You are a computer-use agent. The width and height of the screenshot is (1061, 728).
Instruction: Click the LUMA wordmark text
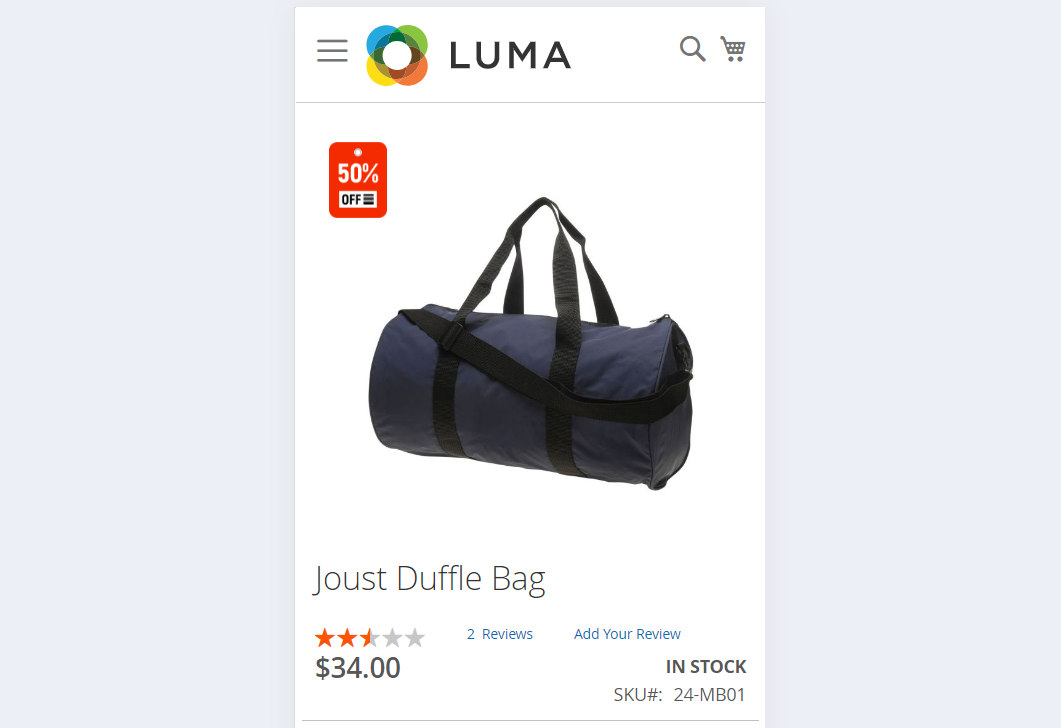coord(510,55)
